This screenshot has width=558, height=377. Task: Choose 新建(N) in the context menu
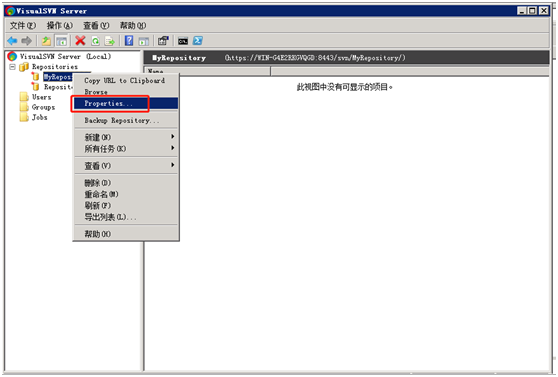(126, 137)
